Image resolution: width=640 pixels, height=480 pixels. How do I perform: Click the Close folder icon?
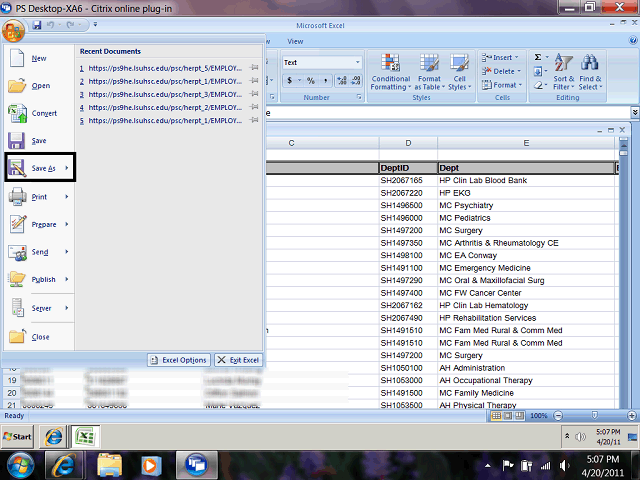[x=18, y=336]
